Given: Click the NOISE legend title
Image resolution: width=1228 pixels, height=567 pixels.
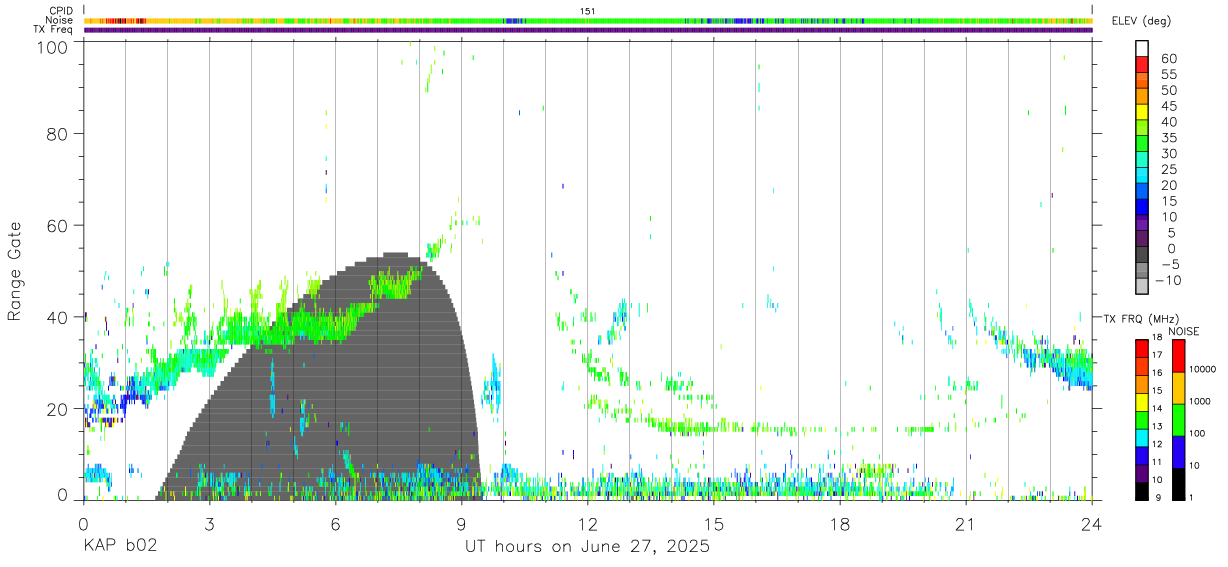Looking at the screenshot, I should pos(1183,332).
